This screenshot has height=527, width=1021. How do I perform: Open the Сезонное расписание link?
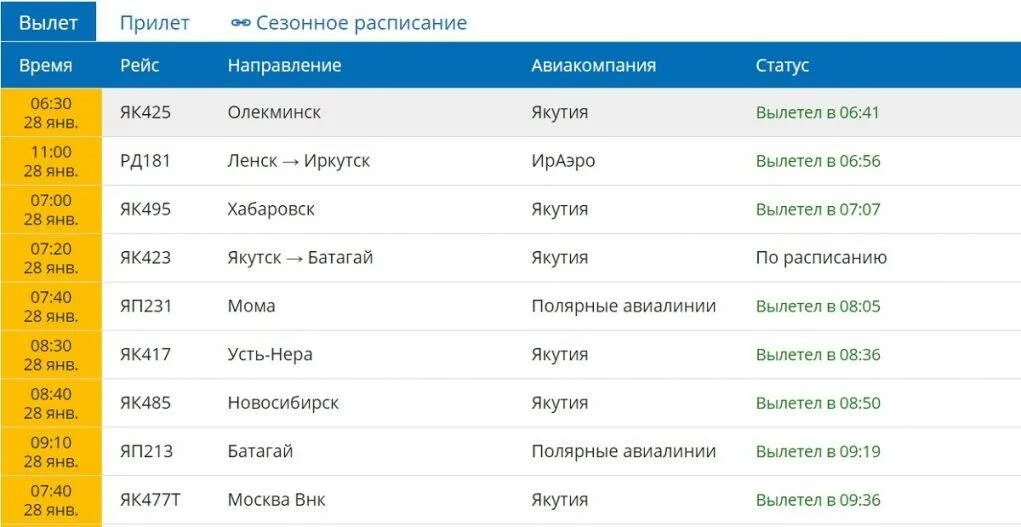[361, 23]
